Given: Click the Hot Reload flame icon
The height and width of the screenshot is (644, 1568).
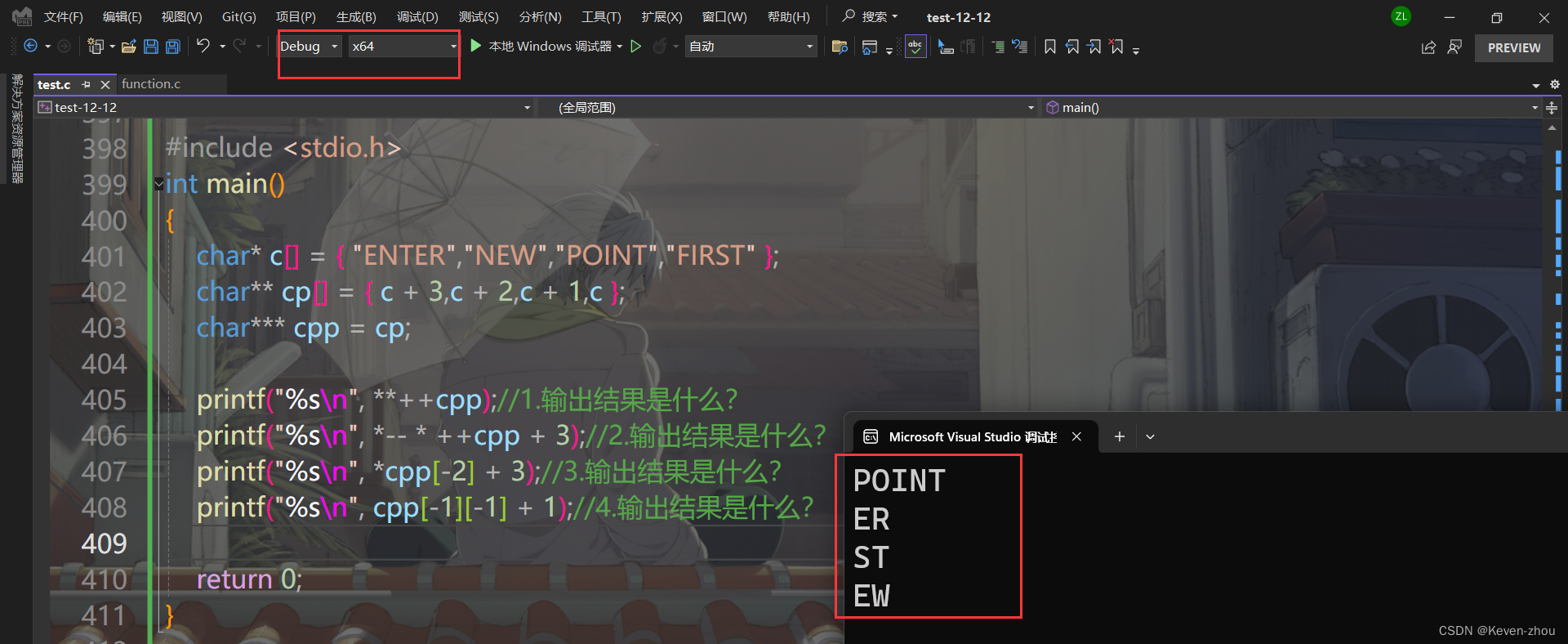Looking at the screenshot, I should [x=660, y=47].
